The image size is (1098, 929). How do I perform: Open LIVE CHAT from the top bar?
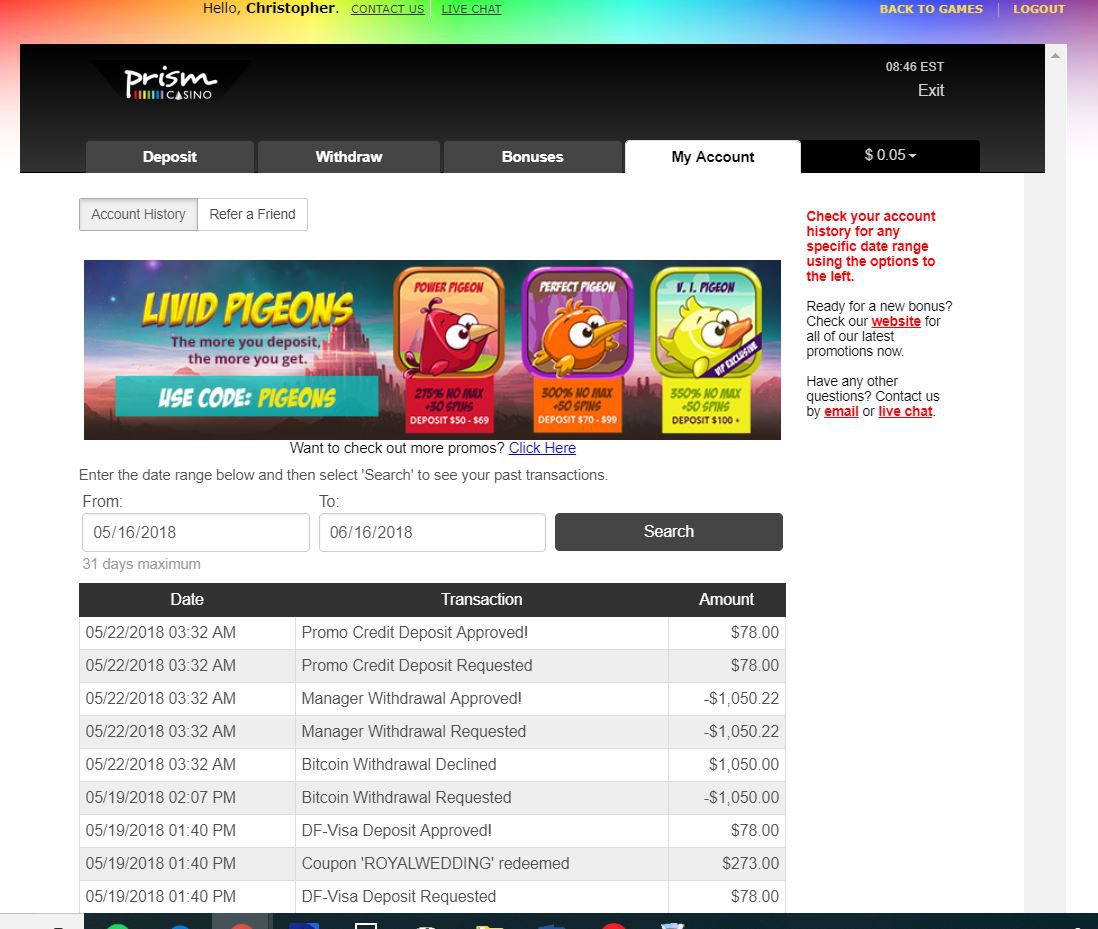[x=471, y=9]
